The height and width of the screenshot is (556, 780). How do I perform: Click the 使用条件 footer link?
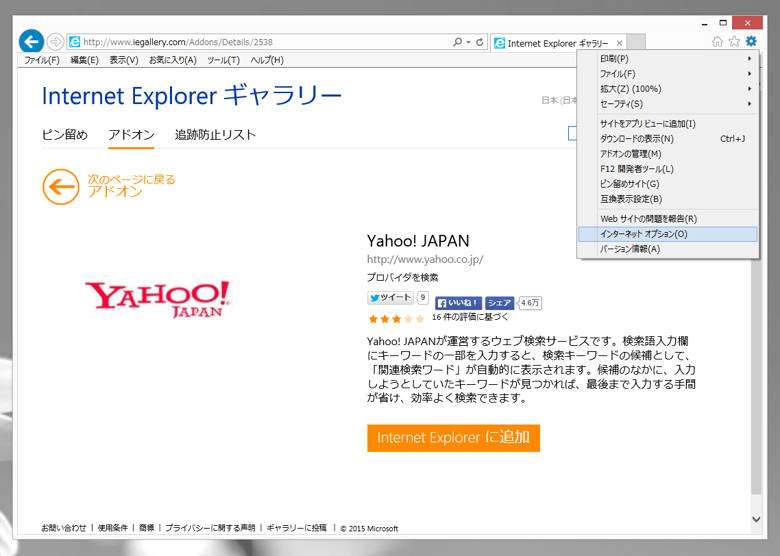tap(112, 528)
